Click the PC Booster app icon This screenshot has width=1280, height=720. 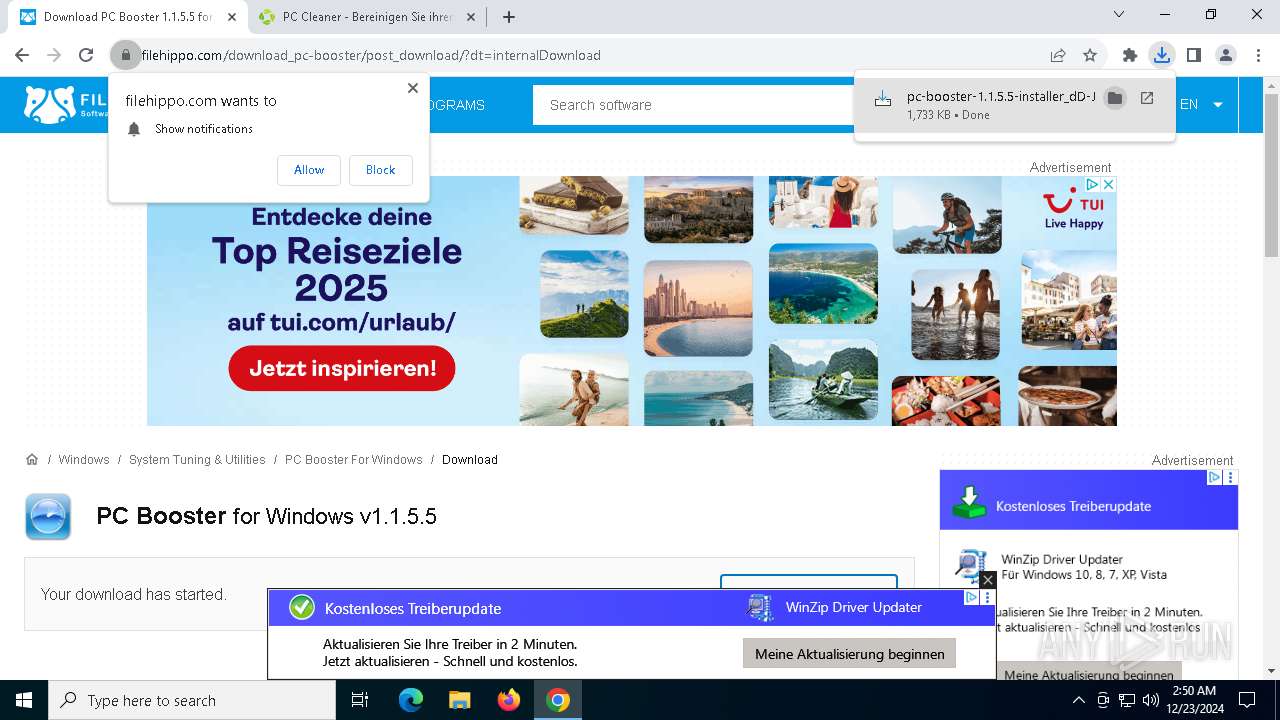click(x=48, y=517)
